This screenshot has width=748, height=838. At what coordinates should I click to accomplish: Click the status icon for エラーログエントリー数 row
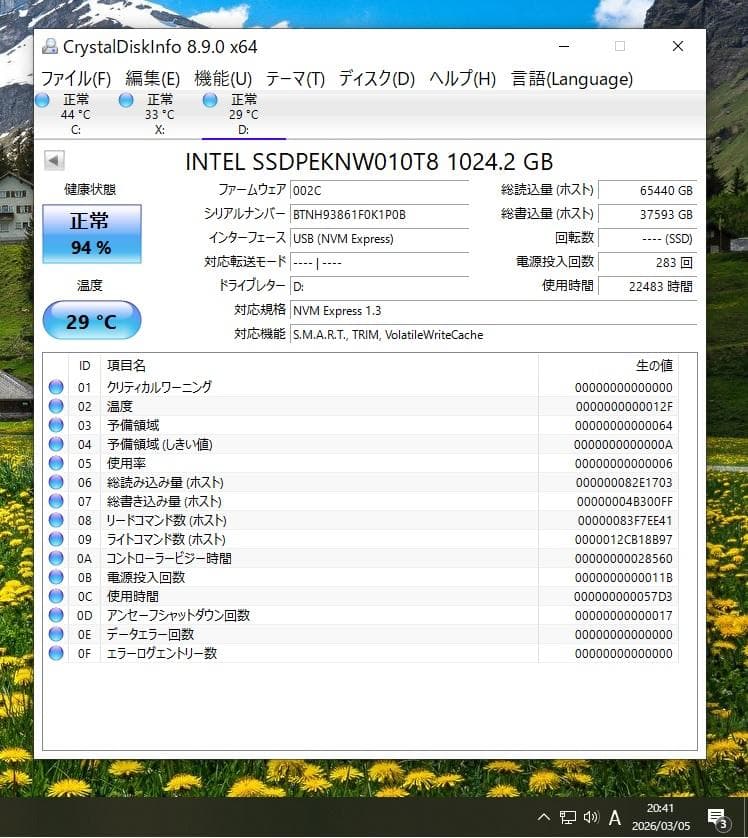point(56,653)
